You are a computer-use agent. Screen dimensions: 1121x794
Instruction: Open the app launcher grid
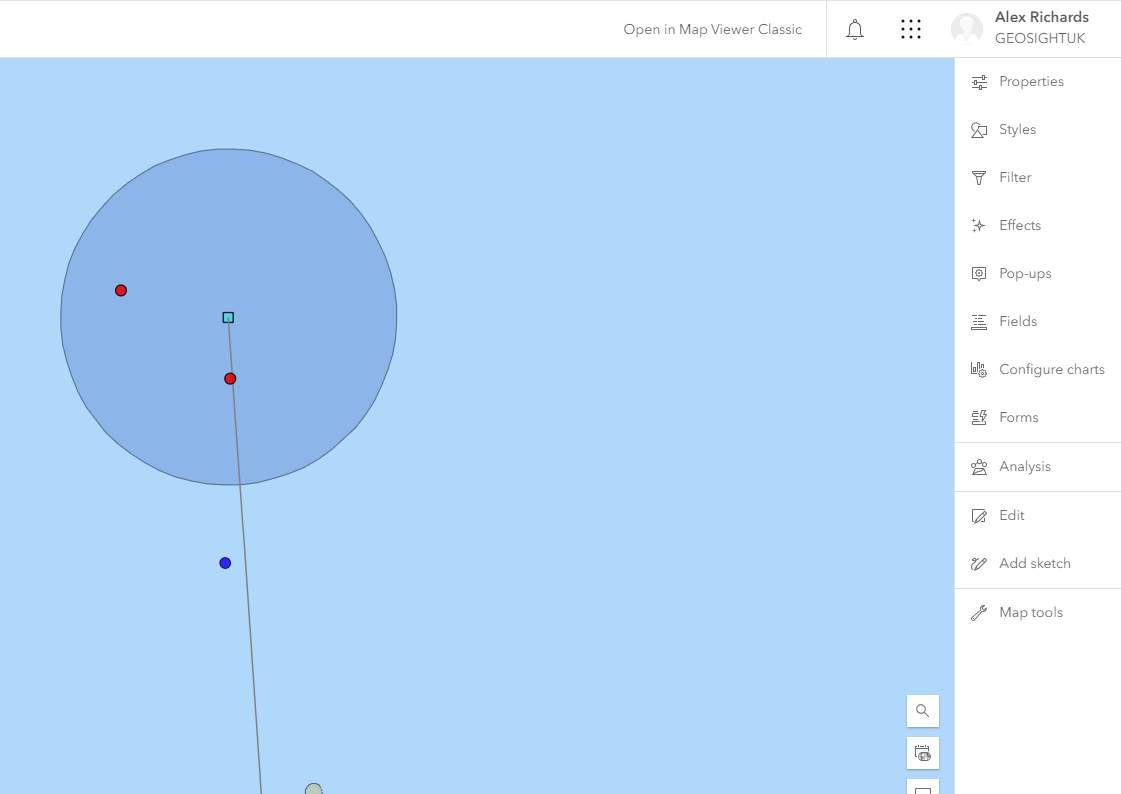[911, 29]
